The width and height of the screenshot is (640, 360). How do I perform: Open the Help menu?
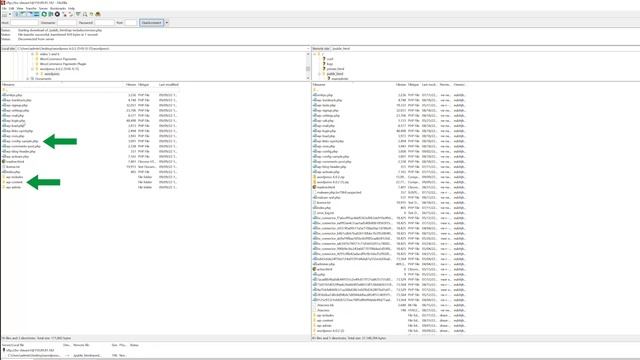[71, 8]
